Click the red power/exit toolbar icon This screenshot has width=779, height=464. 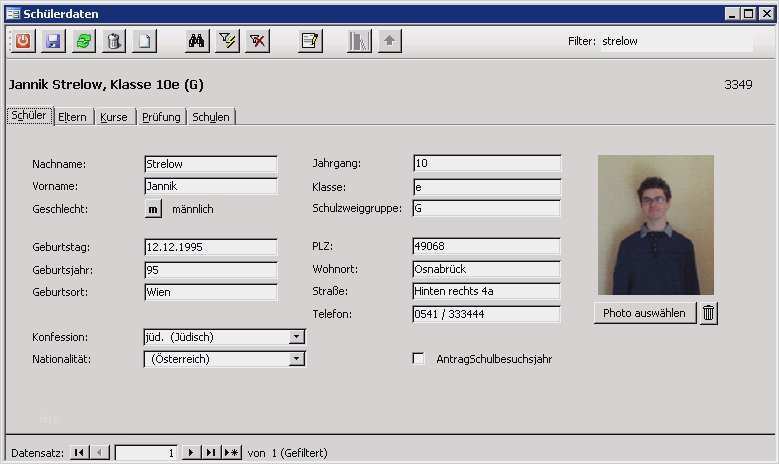(23, 41)
